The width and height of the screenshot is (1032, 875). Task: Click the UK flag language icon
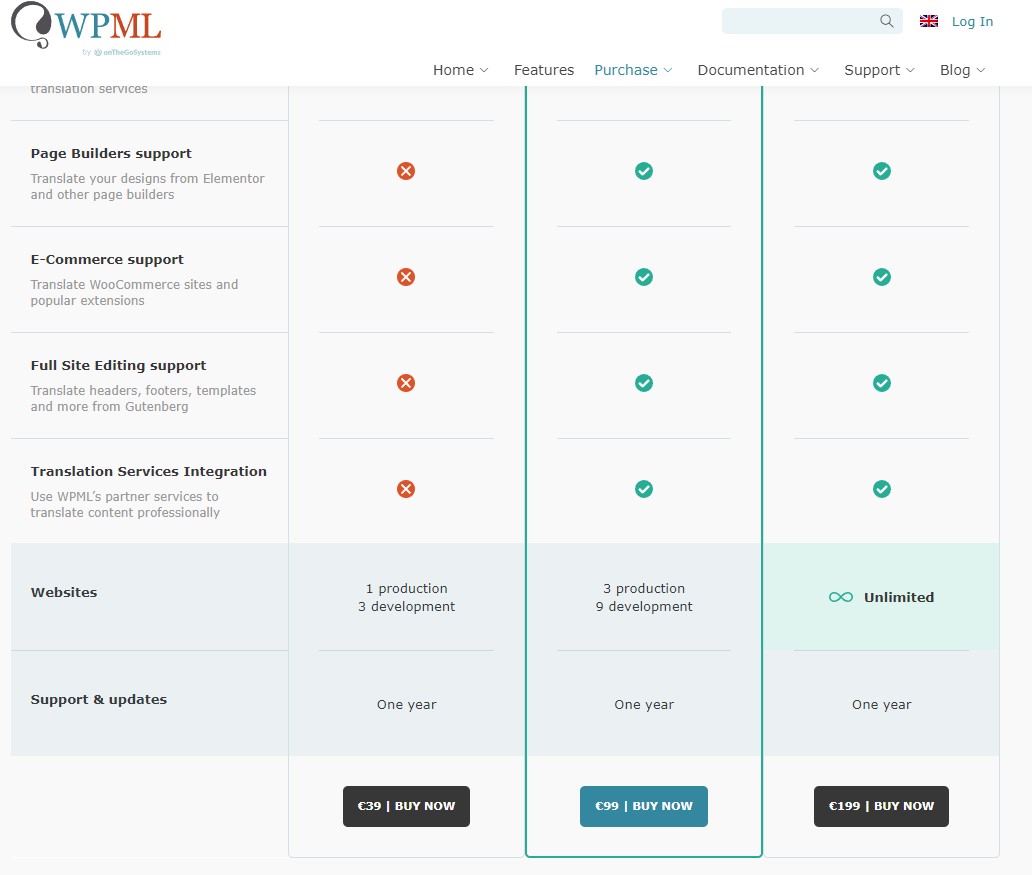pyautogui.click(x=929, y=21)
